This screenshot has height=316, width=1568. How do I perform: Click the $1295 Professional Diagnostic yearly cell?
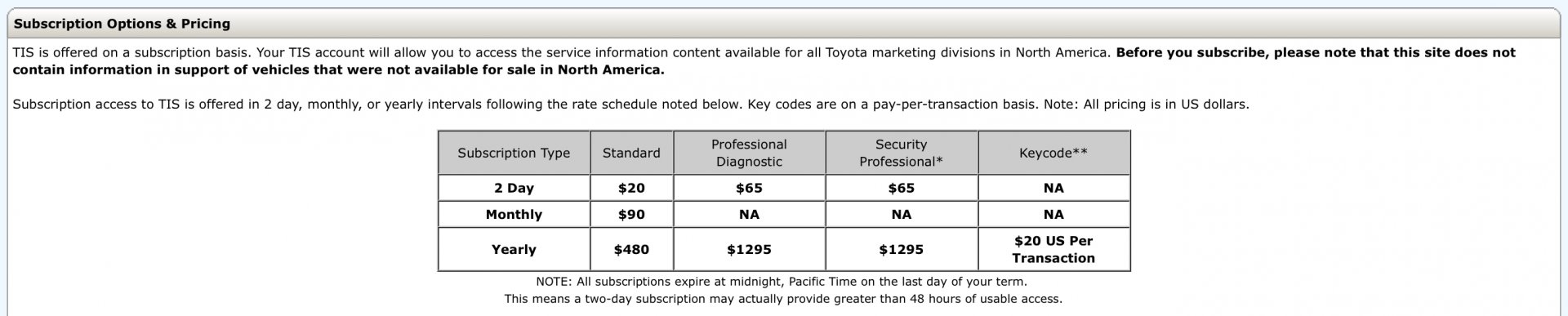tap(749, 249)
